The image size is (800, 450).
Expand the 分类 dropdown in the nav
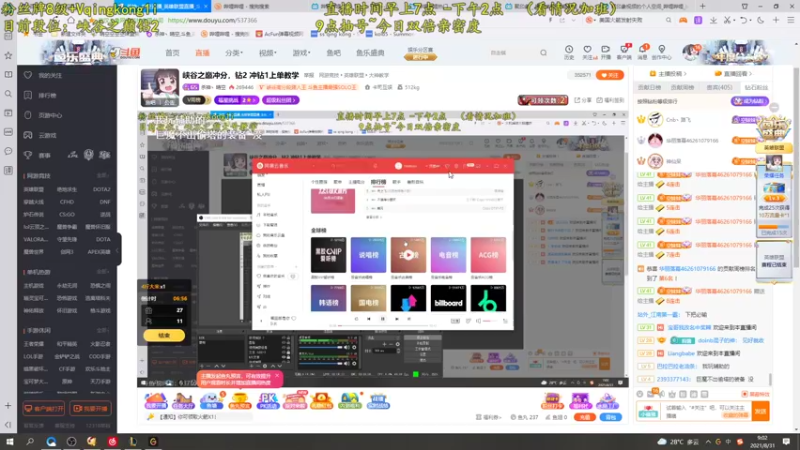tap(234, 53)
